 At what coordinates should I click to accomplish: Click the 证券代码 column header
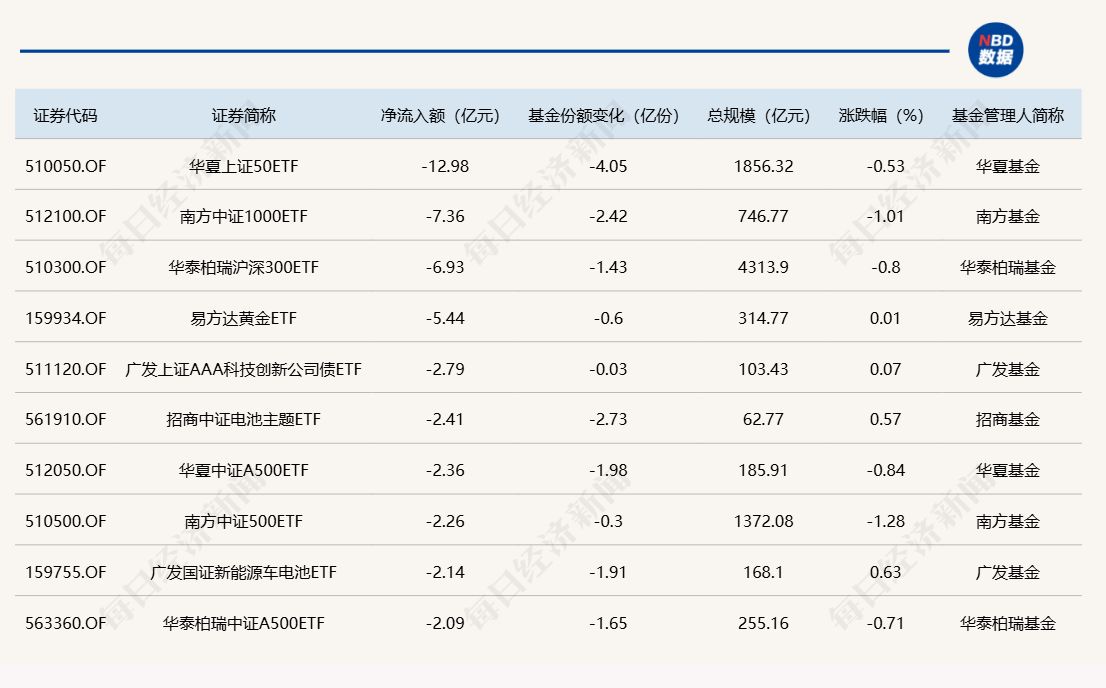coord(66,115)
